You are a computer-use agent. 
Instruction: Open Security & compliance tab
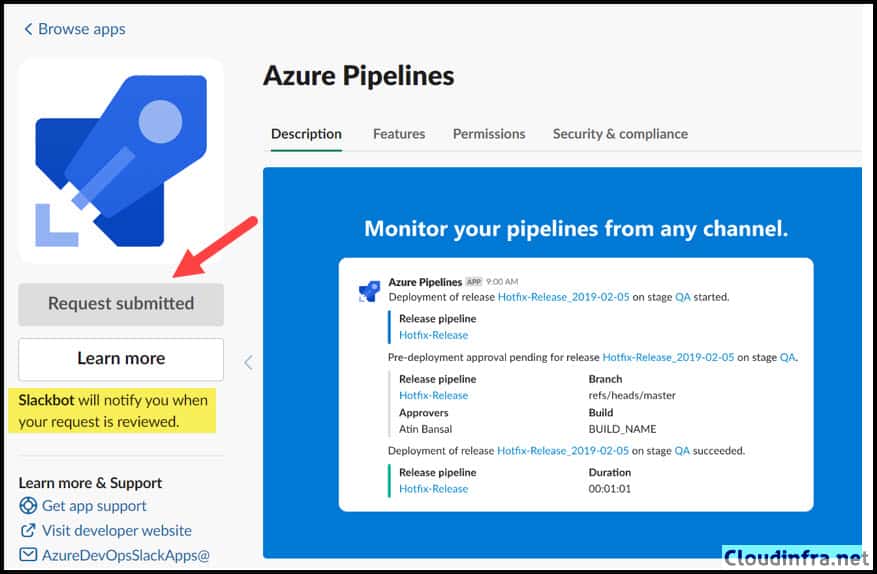[620, 134]
